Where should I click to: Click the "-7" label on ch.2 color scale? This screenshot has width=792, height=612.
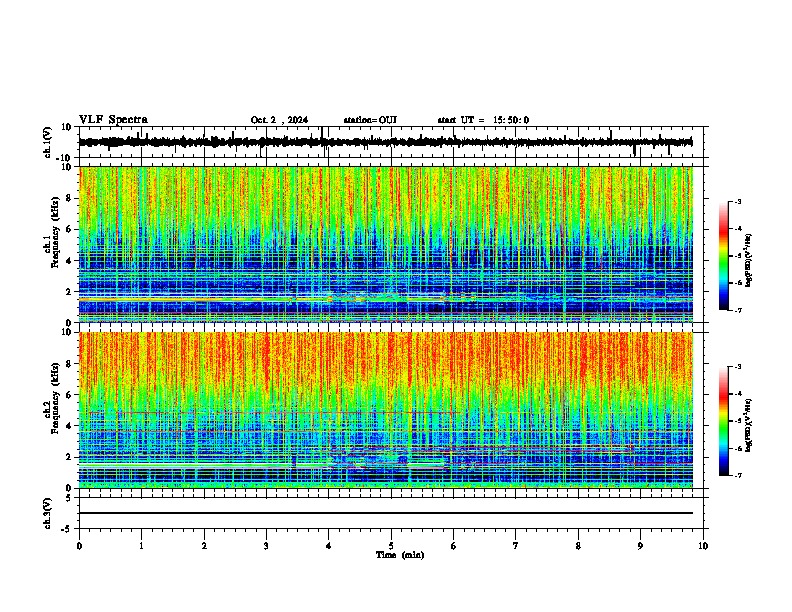(x=737, y=475)
